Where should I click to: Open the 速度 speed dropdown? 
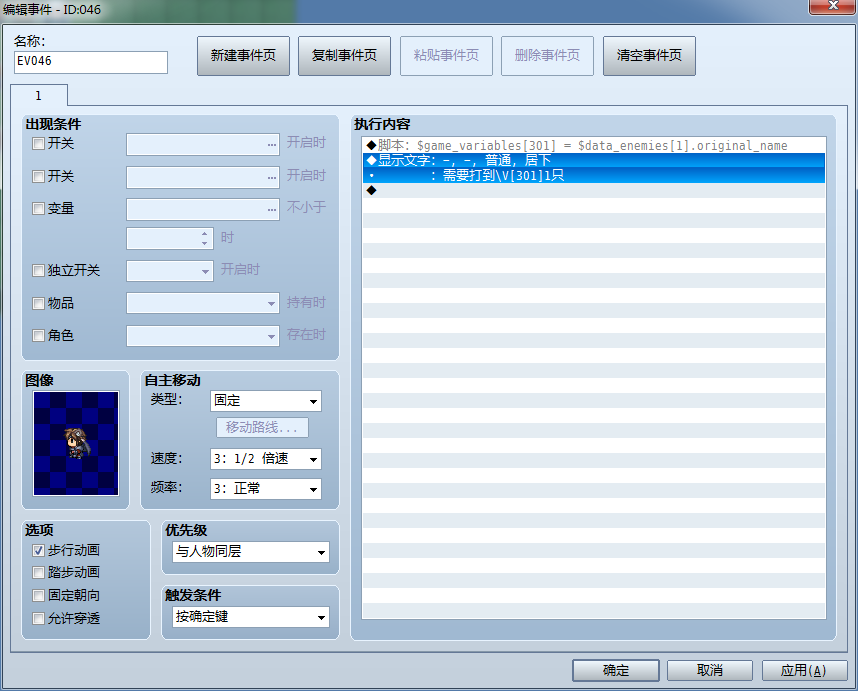pos(265,459)
